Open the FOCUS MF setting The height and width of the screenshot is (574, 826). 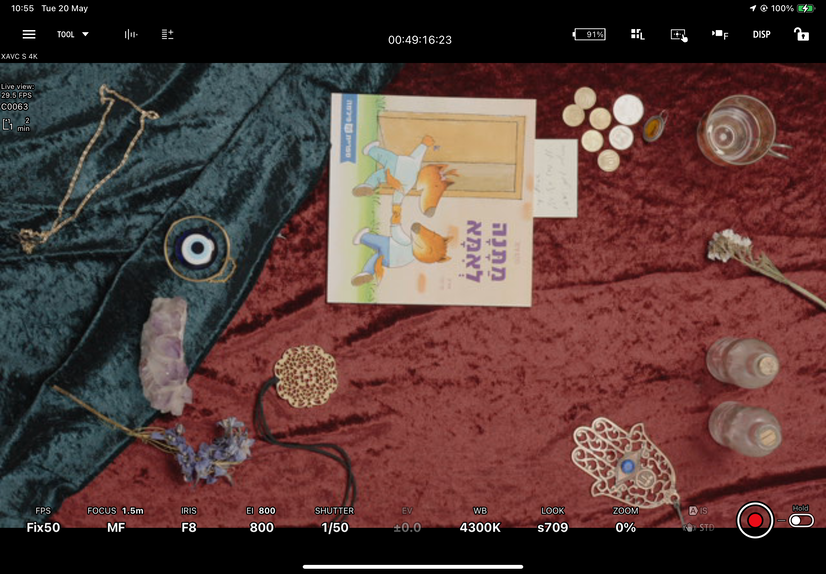115,520
